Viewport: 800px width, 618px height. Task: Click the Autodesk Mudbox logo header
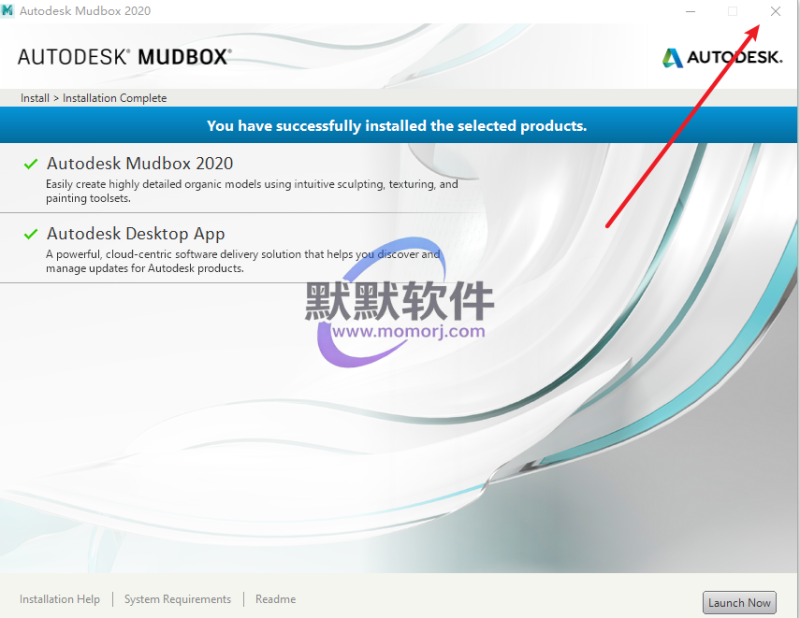(124, 57)
